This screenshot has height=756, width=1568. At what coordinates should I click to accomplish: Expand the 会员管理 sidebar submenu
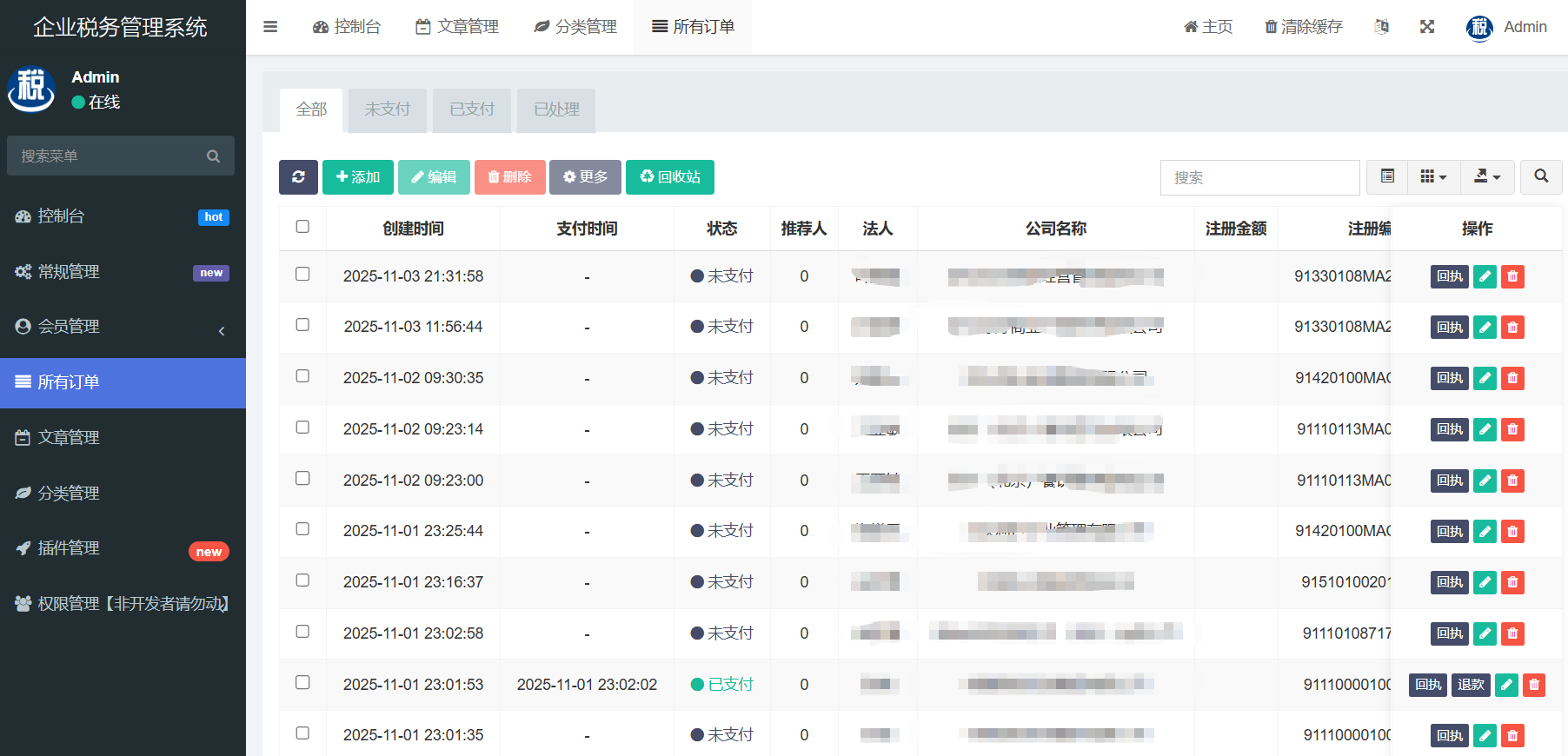click(123, 327)
